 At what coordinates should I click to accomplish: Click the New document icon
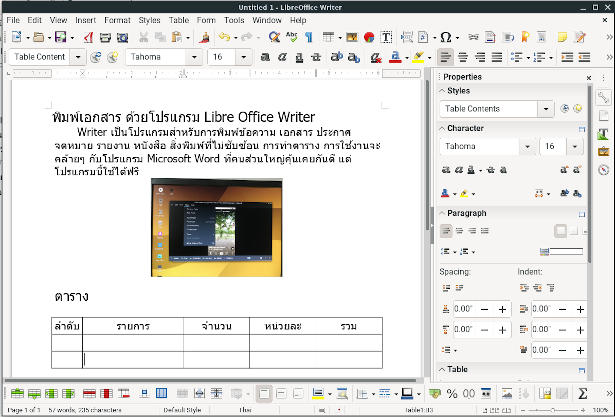pyautogui.click(x=16, y=37)
